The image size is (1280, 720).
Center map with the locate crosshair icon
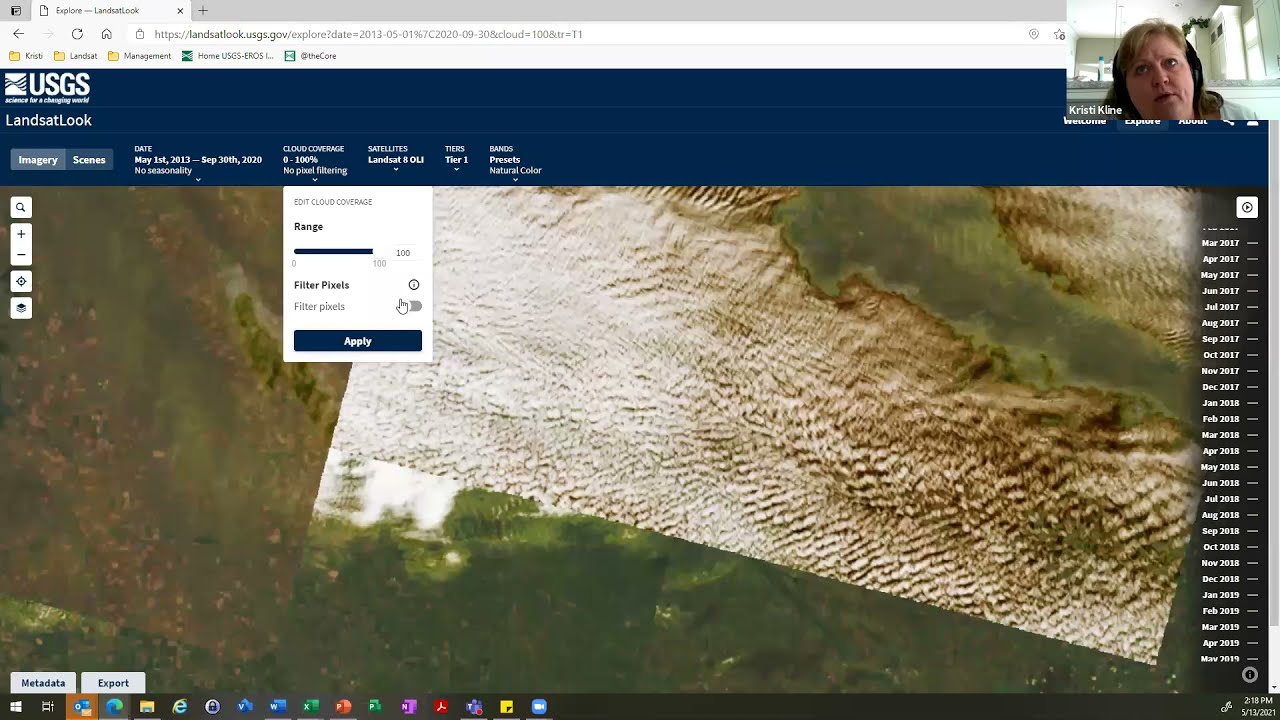(21, 282)
